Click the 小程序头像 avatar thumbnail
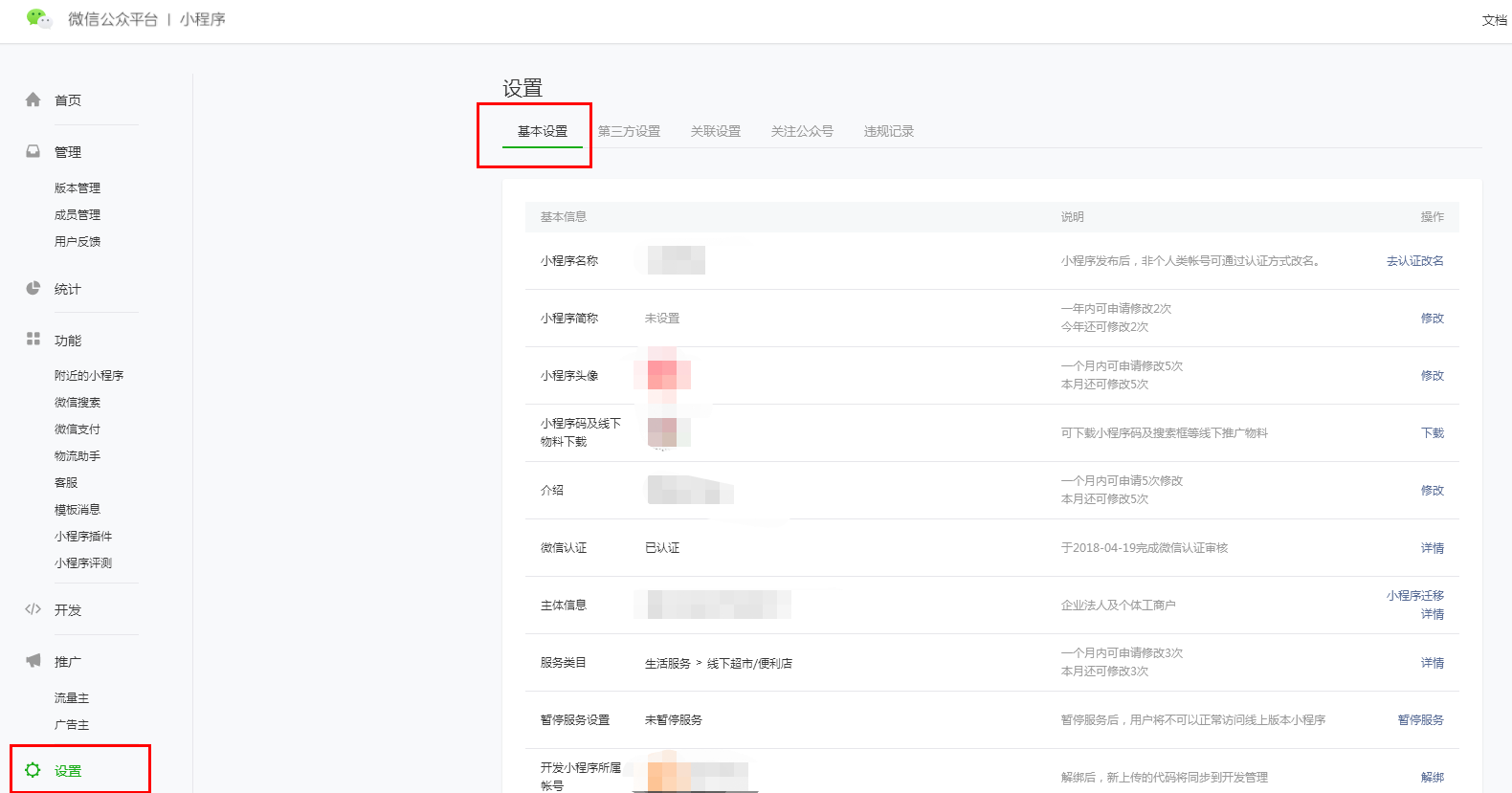Screen dimensions: 1512x793 pyautogui.click(x=668, y=375)
